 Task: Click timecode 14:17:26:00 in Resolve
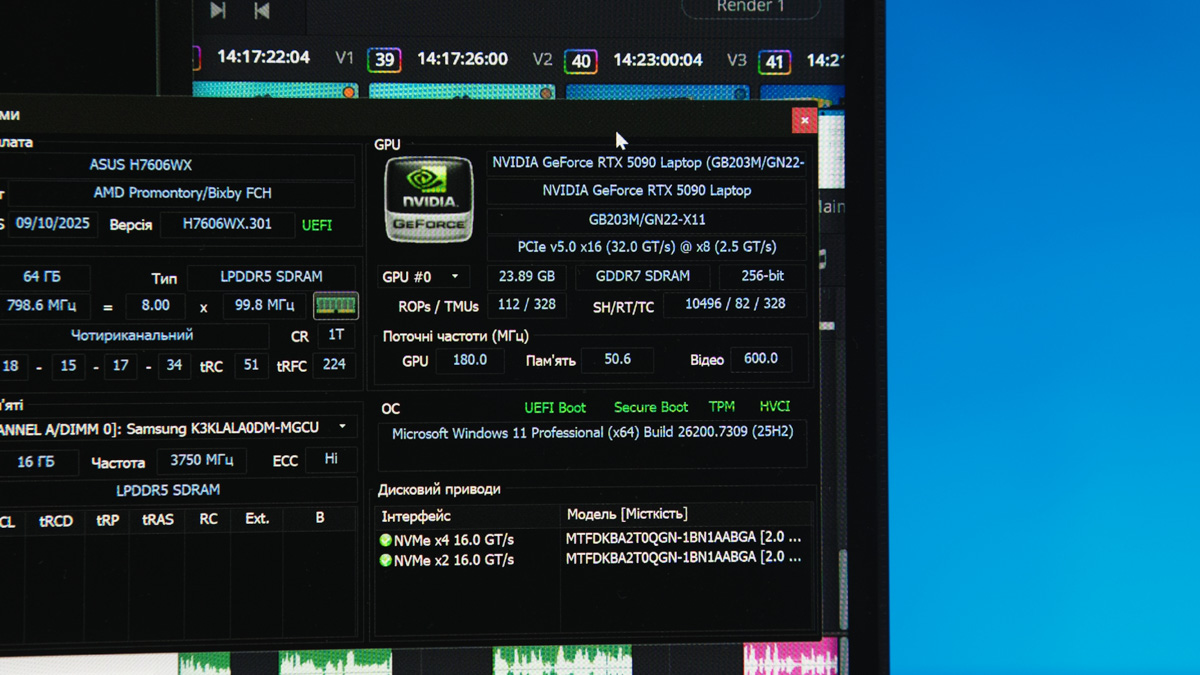[x=462, y=59]
